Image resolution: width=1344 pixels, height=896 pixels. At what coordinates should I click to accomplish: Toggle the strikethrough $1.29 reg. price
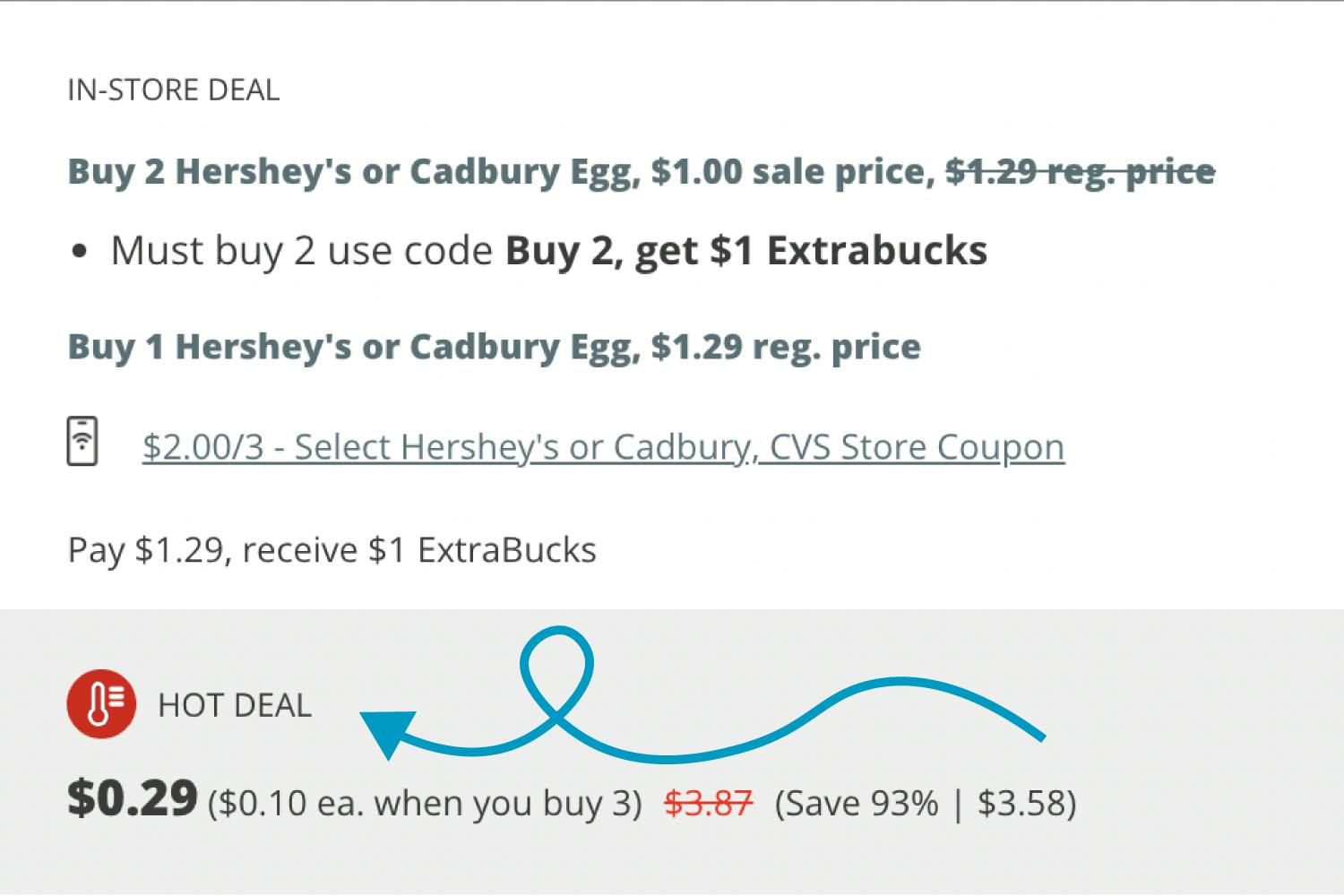click(1080, 171)
